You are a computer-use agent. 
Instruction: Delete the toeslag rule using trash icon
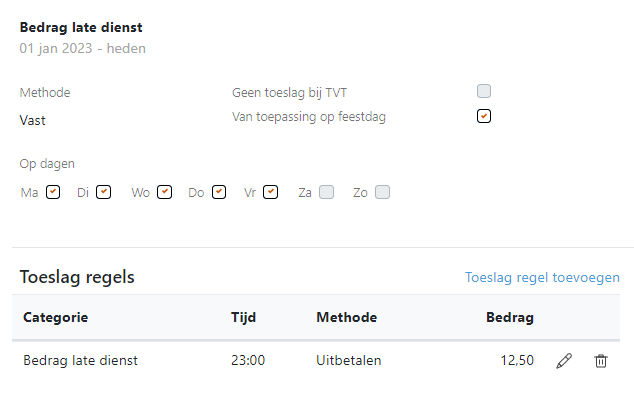pos(601,361)
